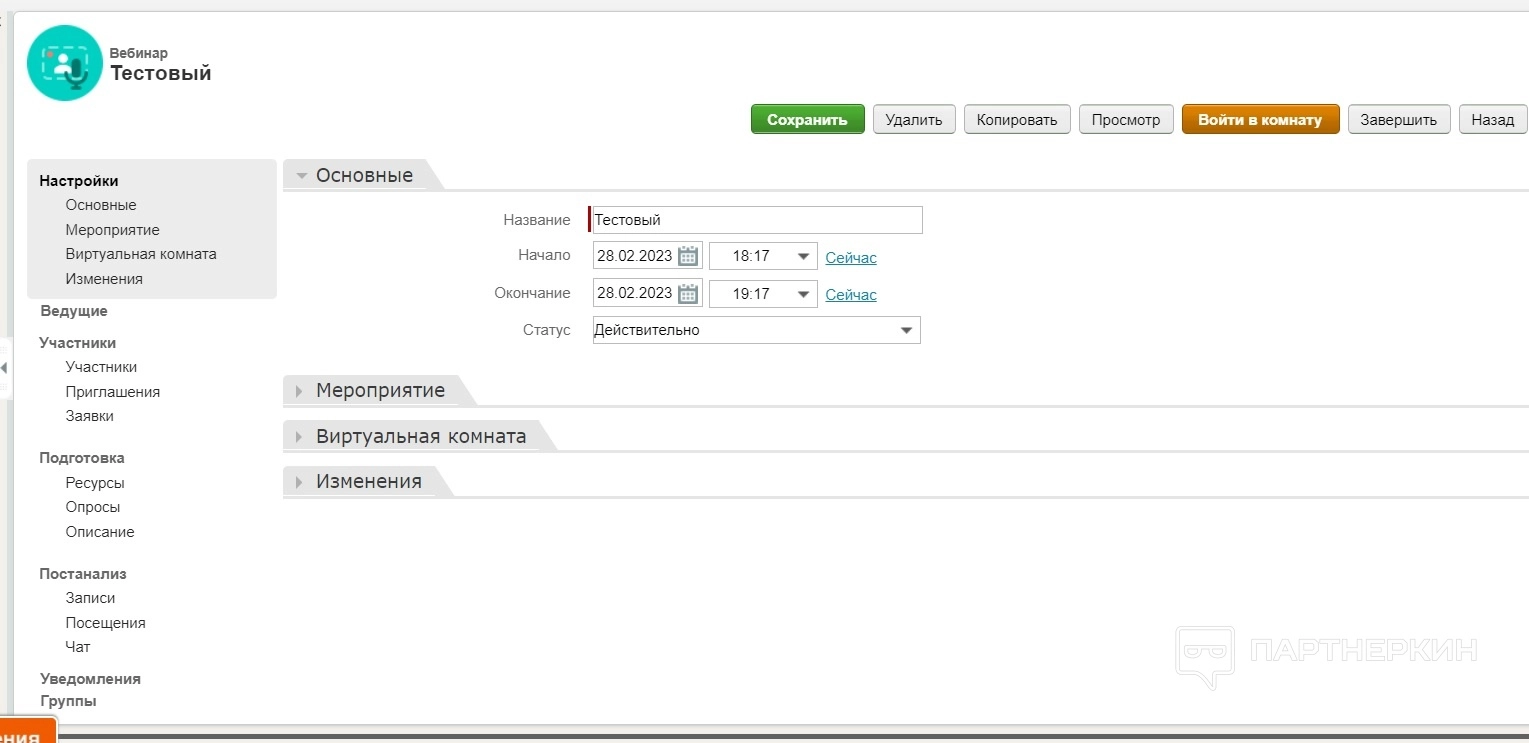Open Виртуальная комната in the sidebar
This screenshot has width=1529, height=743.
[x=141, y=254]
